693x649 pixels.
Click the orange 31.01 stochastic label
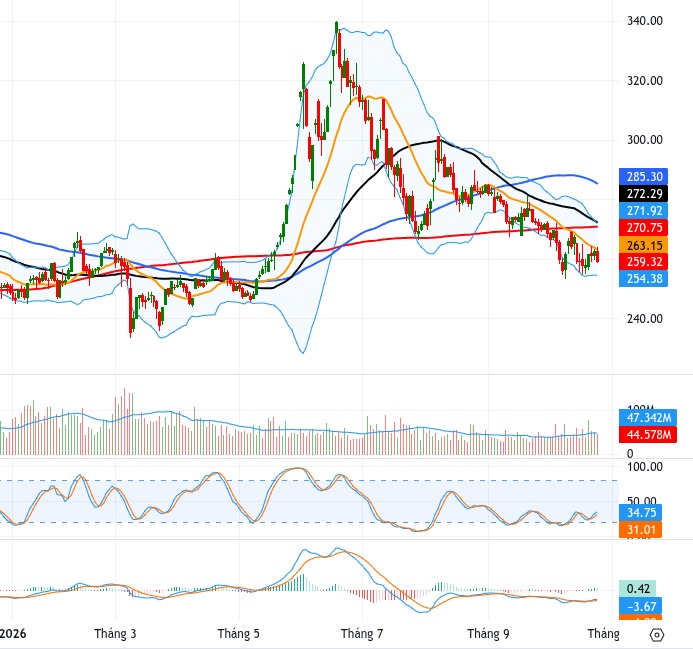pyautogui.click(x=640, y=529)
